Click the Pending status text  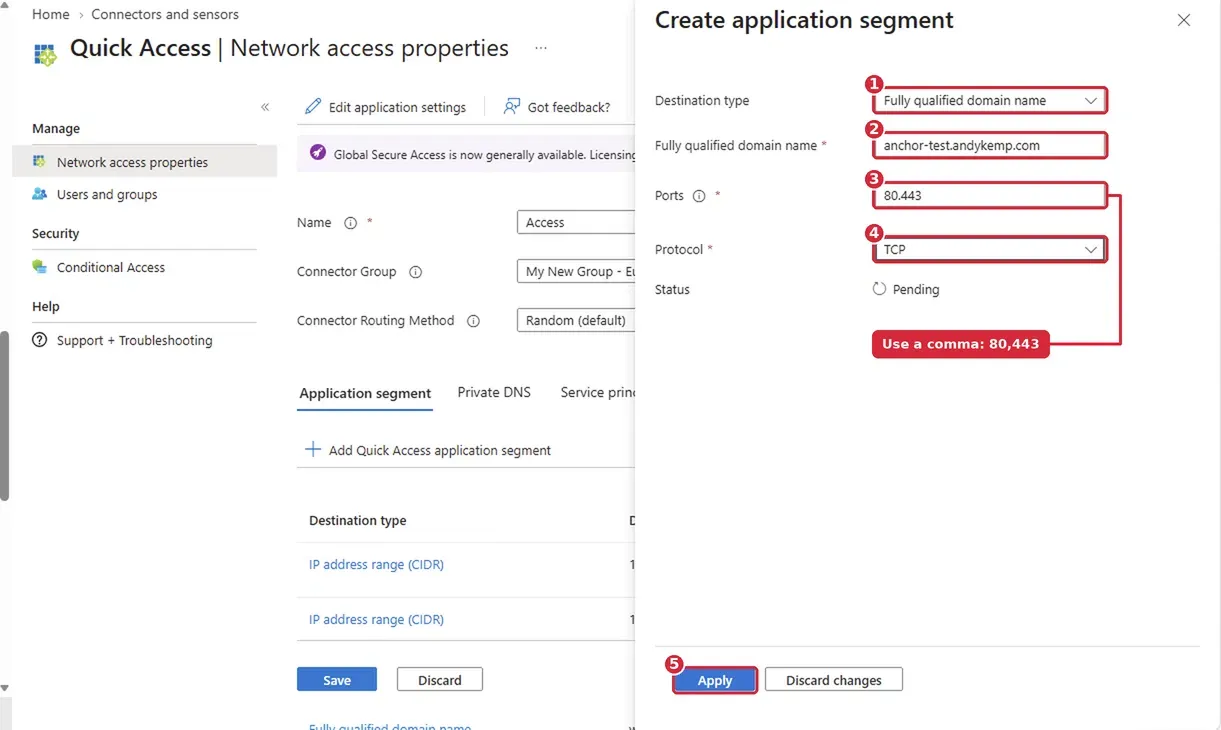pyautogui.click(x=916, y=289)
